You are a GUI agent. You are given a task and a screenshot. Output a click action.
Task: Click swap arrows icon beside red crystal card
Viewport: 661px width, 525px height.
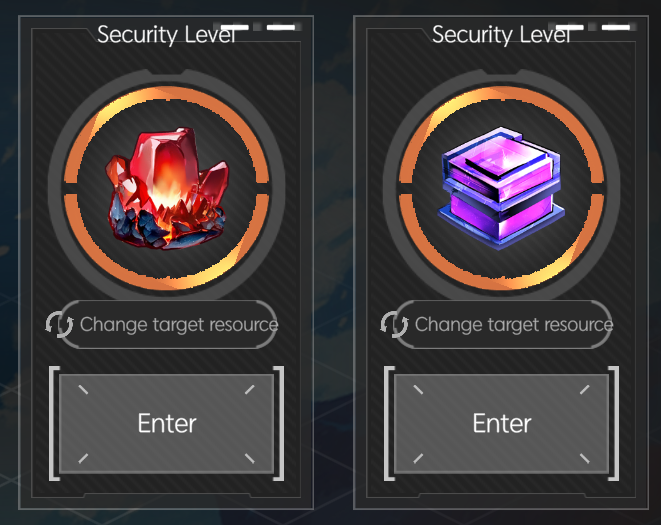[x=59, y=324]
